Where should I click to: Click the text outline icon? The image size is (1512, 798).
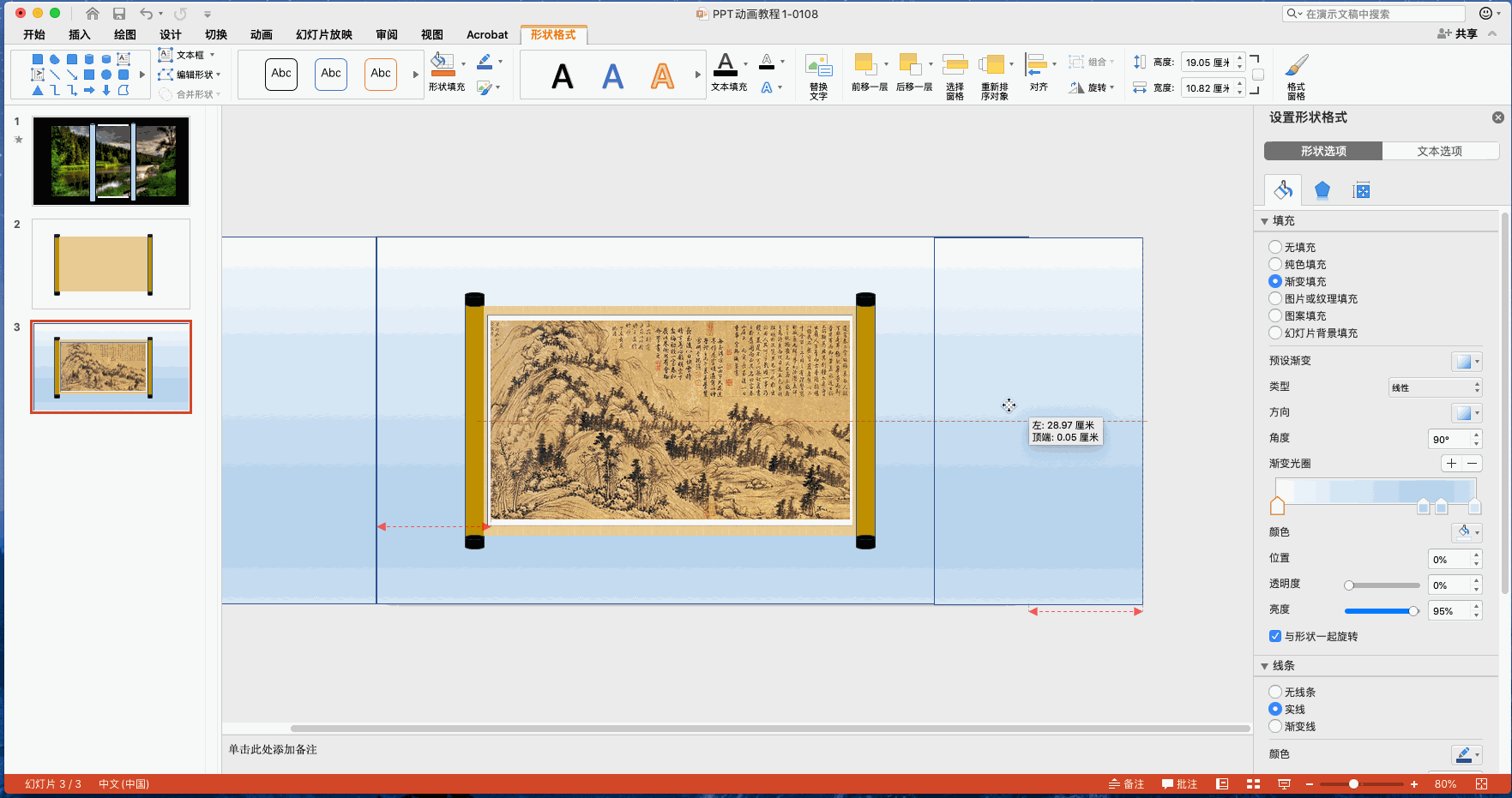click(767, 62)
